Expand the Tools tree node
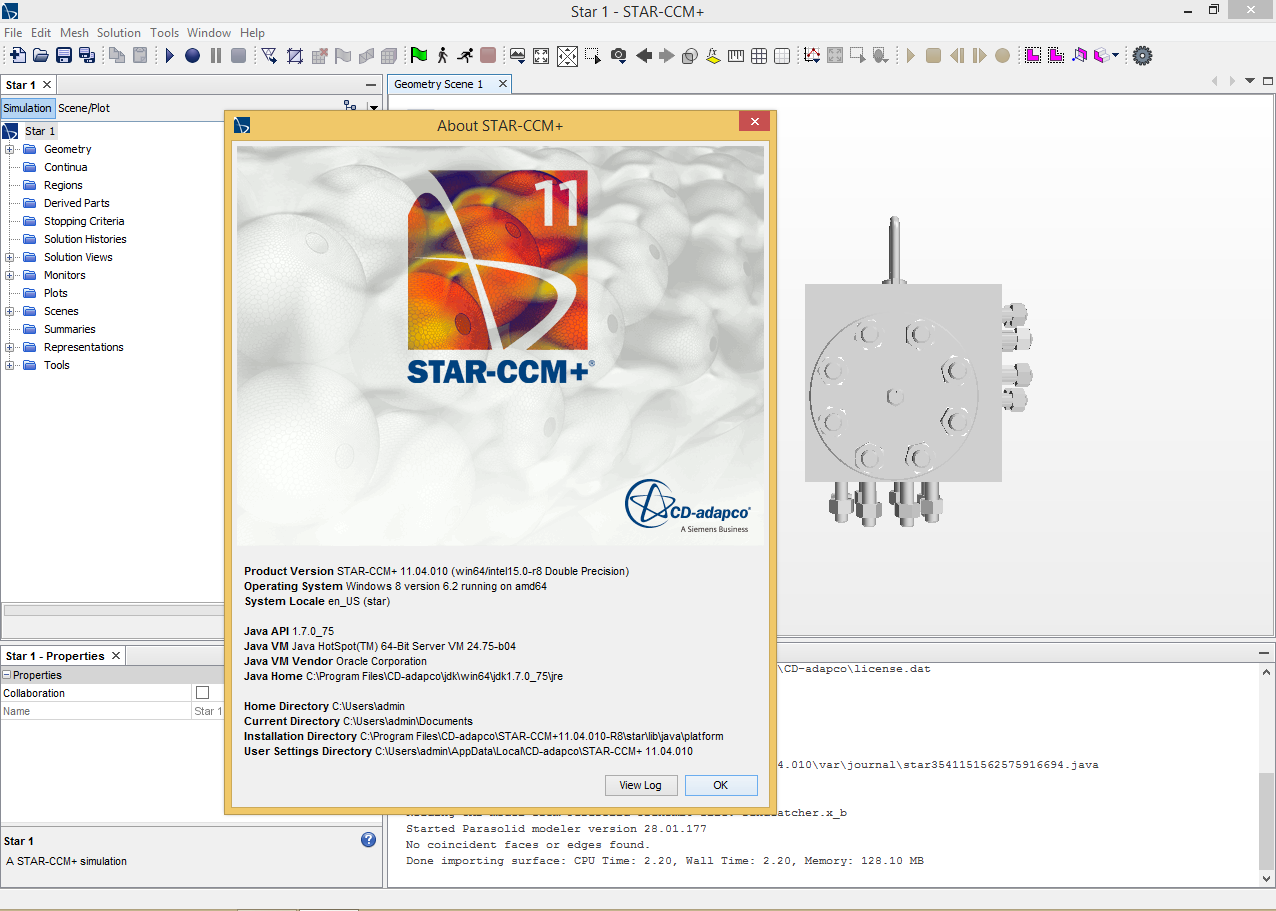1276x911 pixels. 10,365
